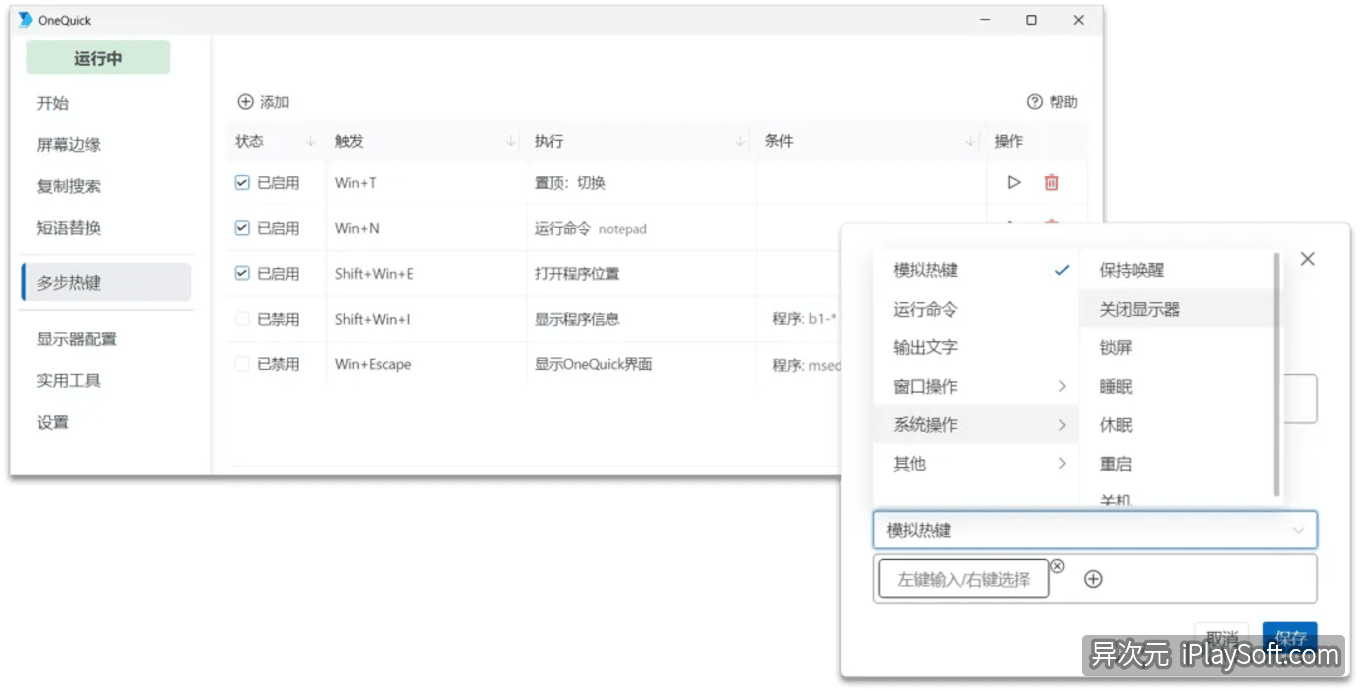Image resolution: width=1360 pixels, height=691 pixels.
Task: Click the 添加 plus icon to add a rule
Action: click(x=245, y=101)
